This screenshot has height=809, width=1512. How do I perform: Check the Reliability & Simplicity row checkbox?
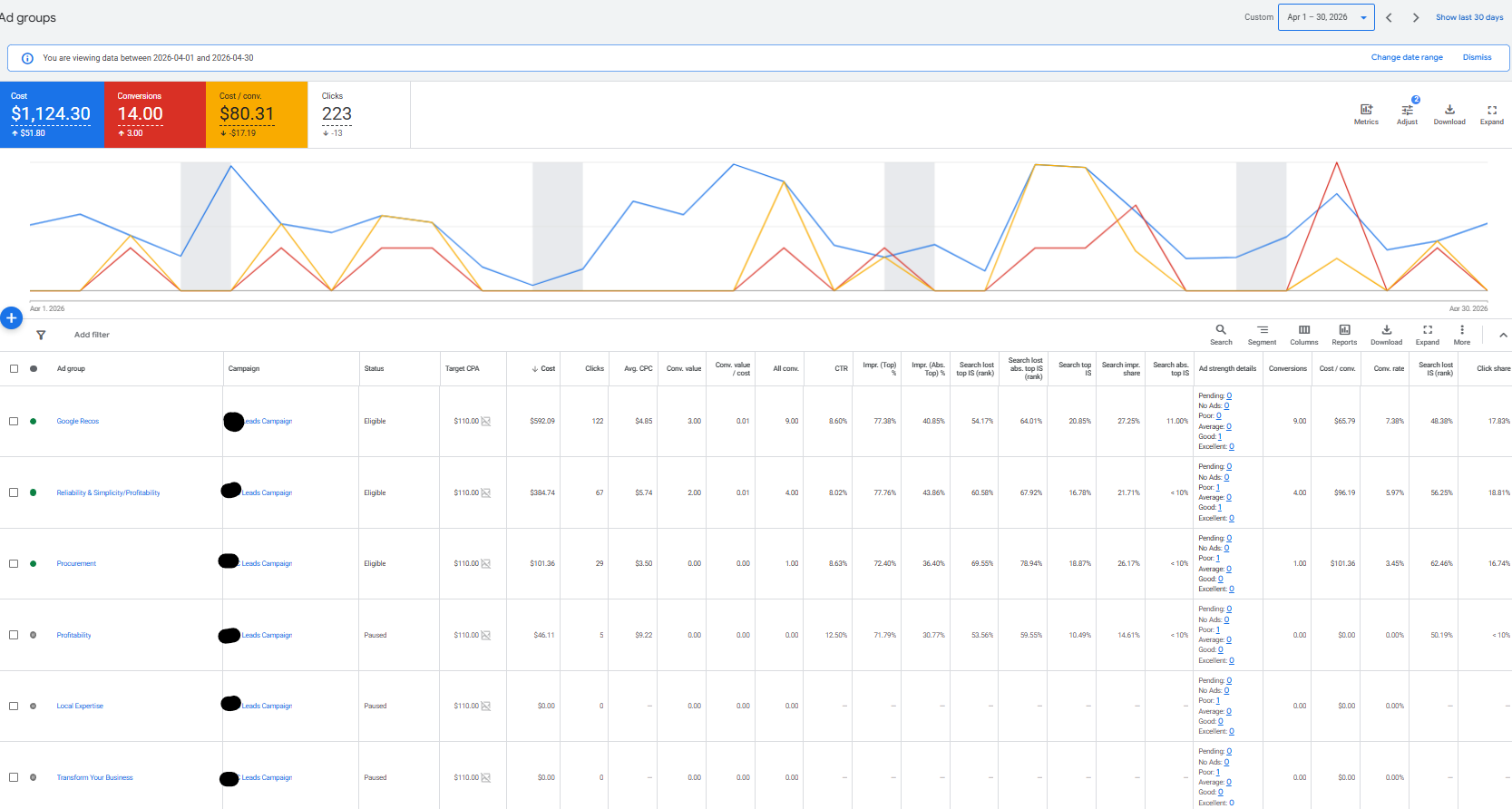pos(14,492)
